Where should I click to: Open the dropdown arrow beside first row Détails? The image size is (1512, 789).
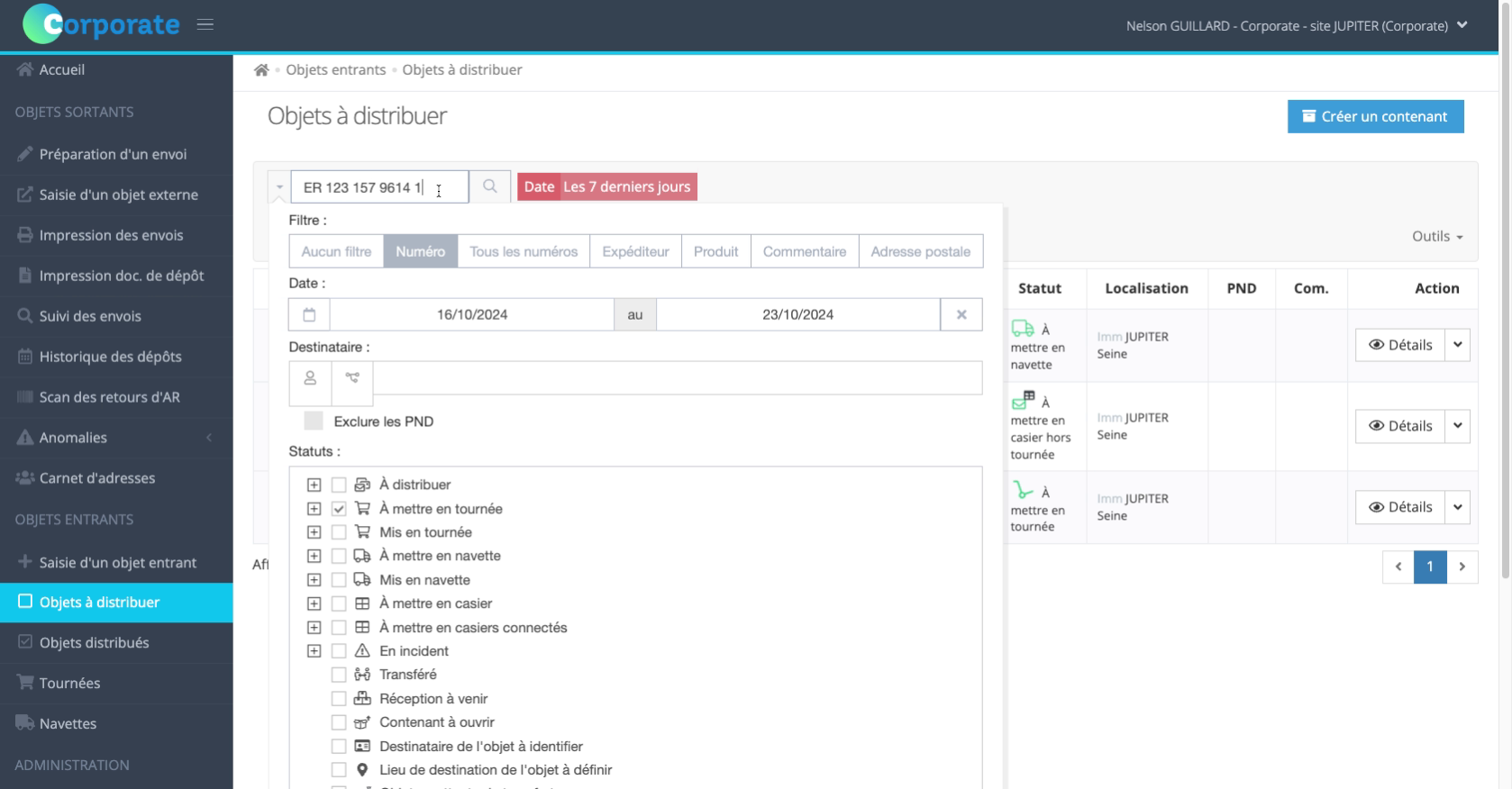click(x=1457, y=345)
